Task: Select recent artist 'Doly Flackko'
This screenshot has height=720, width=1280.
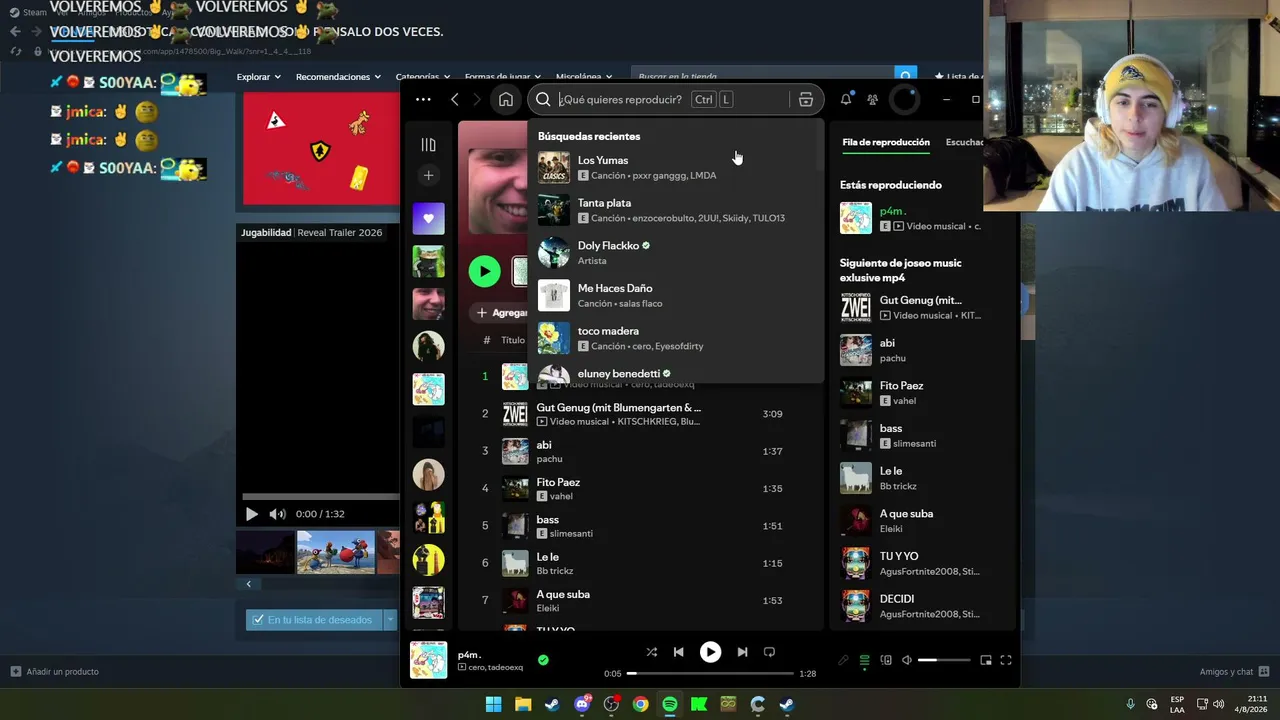Action: (676, 253)
